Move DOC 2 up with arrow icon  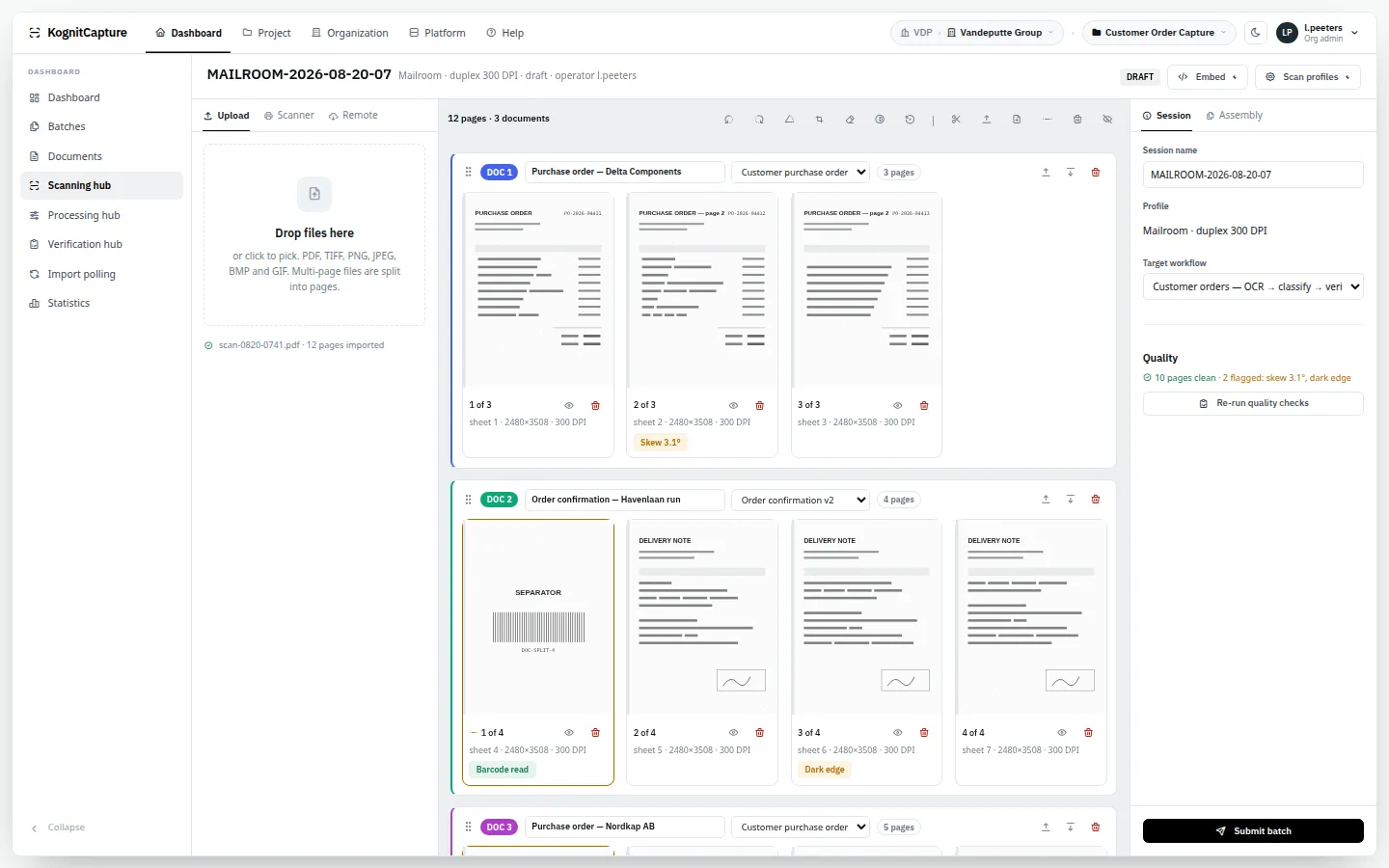(x=1046, y=500)
